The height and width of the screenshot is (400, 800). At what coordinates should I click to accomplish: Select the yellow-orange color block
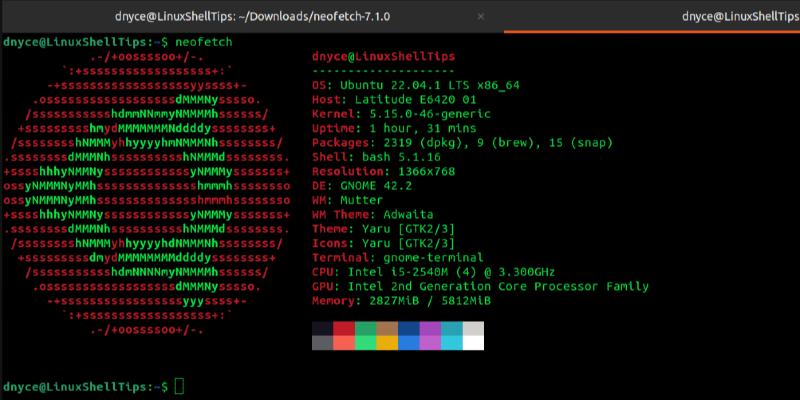point(387,343)
